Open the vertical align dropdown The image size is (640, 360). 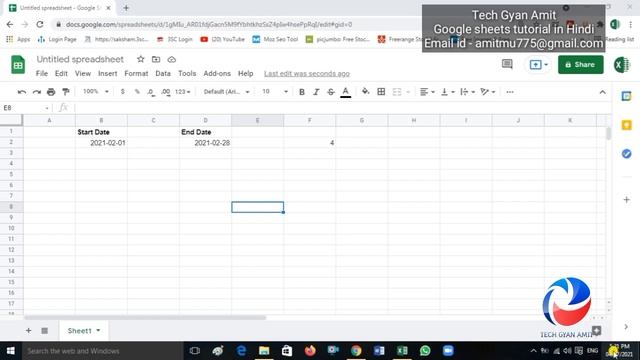tap(448, 92)
